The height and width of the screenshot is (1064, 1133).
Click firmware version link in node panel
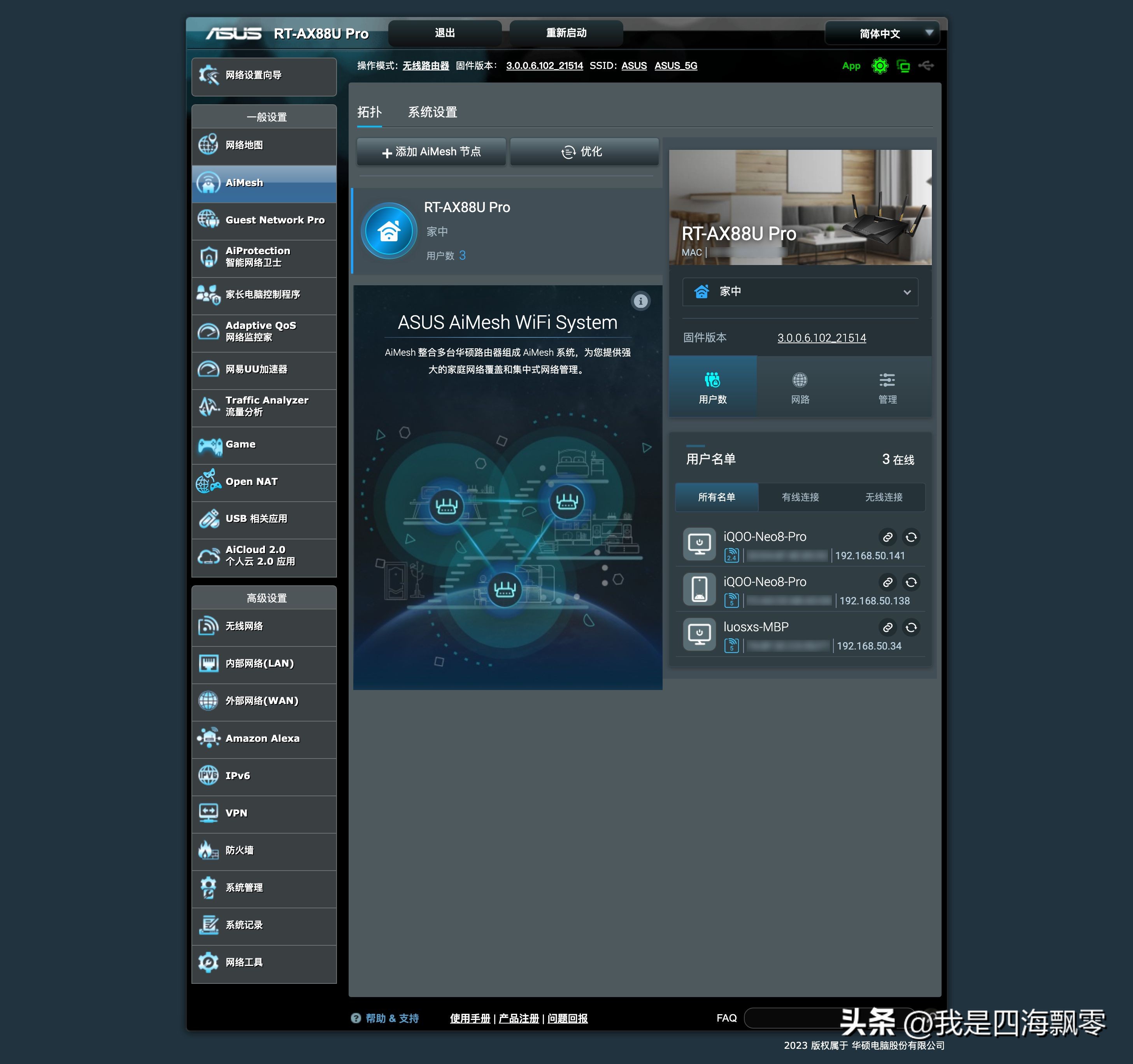point(821,338)
